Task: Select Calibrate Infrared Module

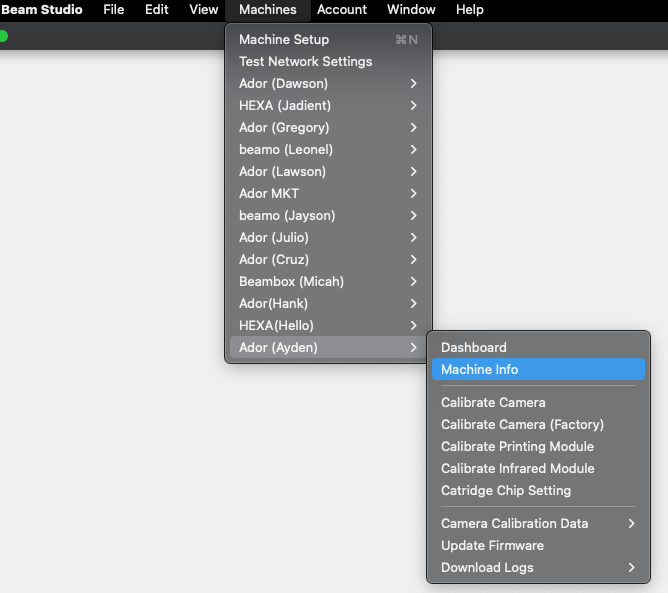Action: click(x=538, y=469)
